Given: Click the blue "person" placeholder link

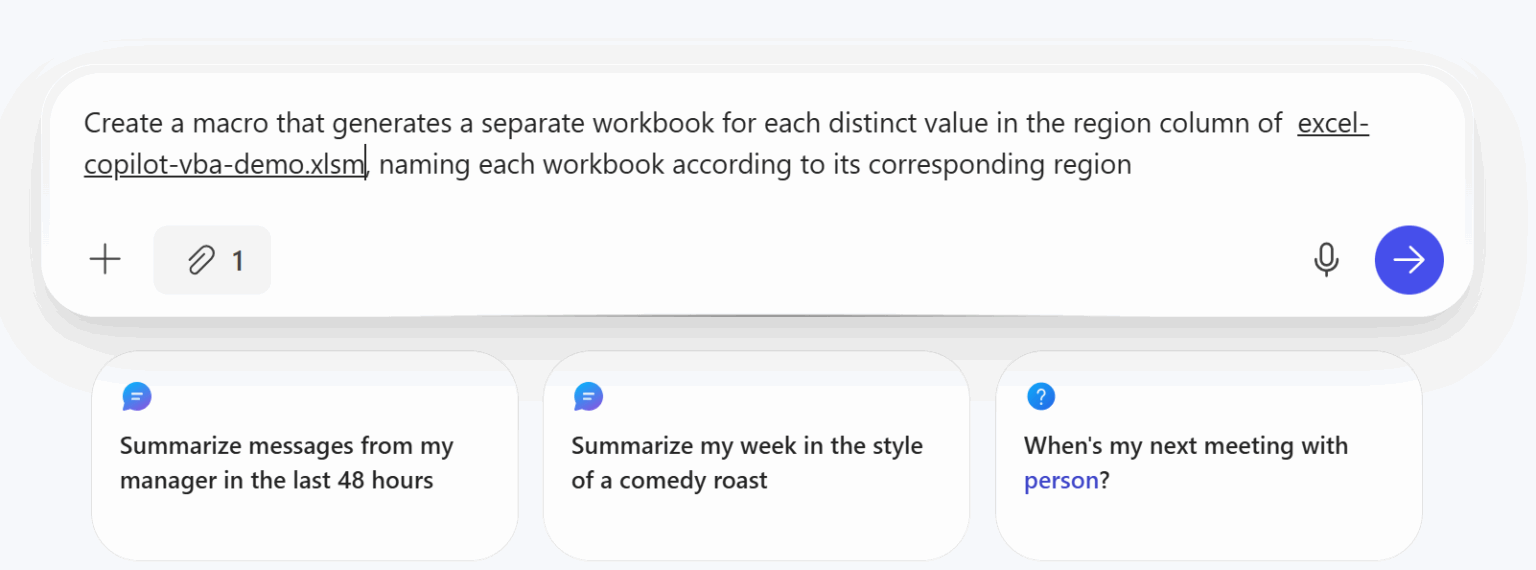Looking at the screenshot, I should [1060, 481].
